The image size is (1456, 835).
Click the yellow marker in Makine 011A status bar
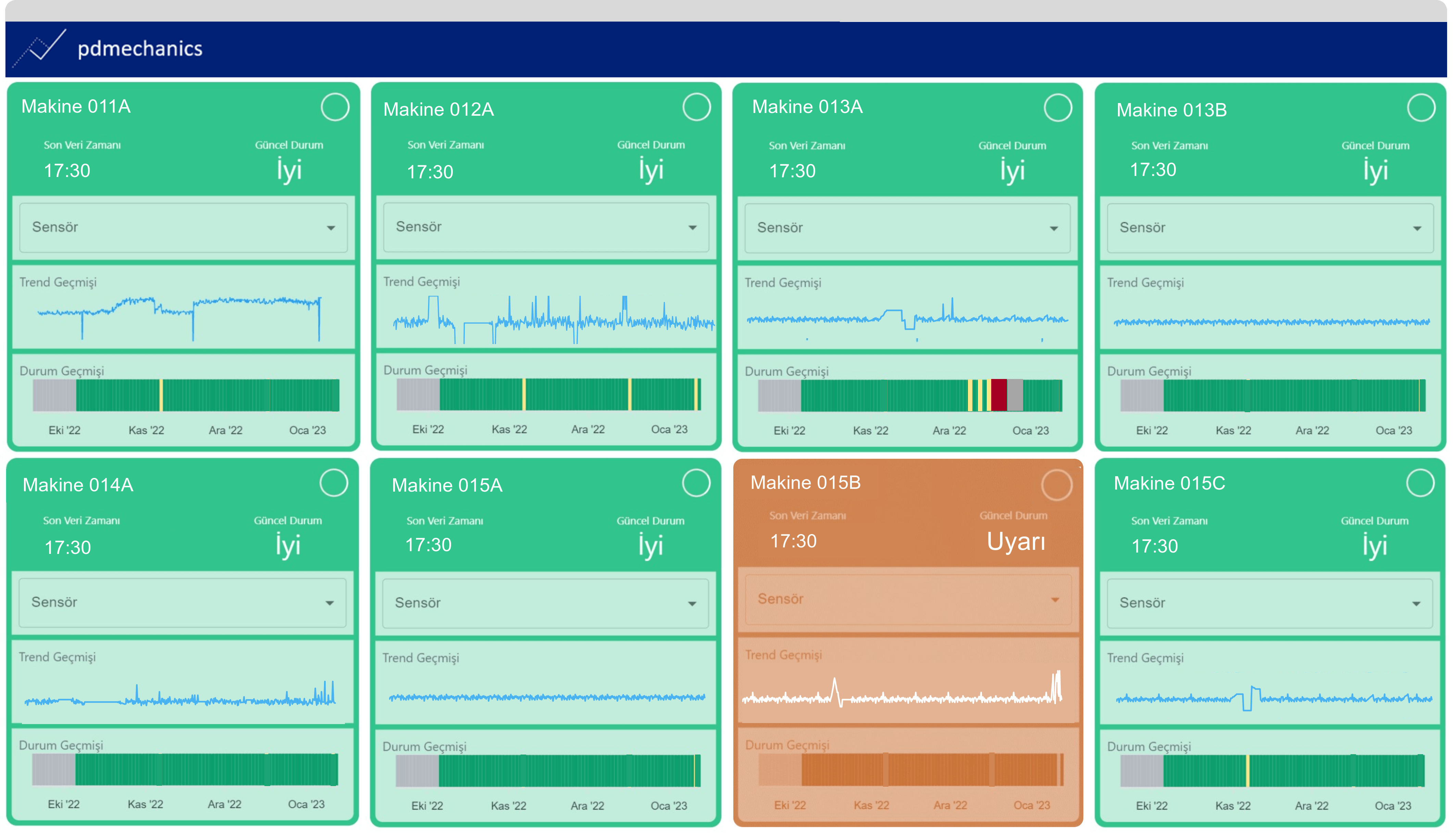click(161, 395)
